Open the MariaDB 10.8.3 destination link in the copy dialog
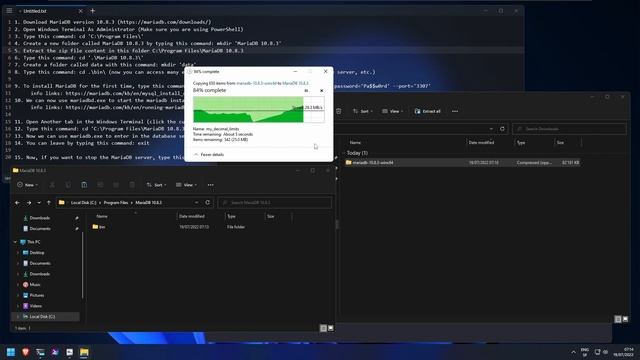The height and width of the screenshot is (360, 640). 296,83
